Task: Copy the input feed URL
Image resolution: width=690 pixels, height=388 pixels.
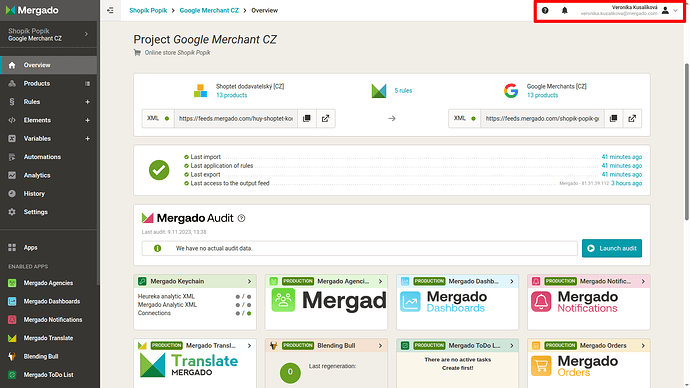Action: click(307, 118)
